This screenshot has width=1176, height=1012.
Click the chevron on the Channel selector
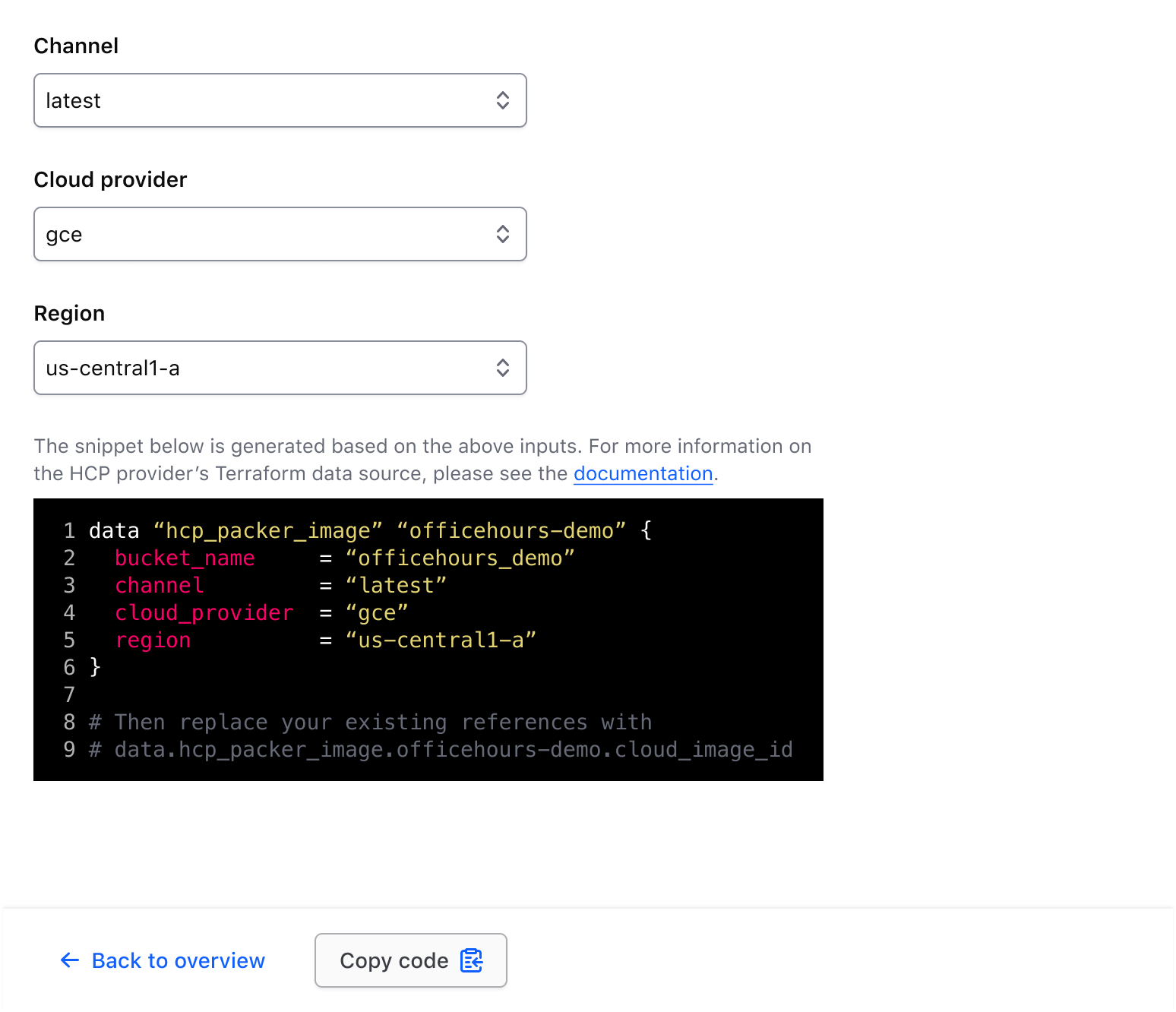[503, 100]
